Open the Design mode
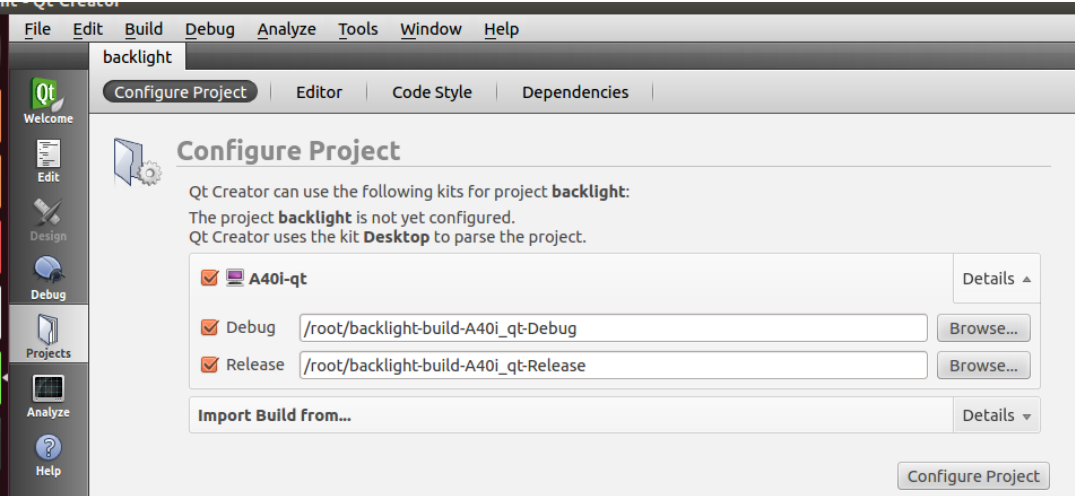1075x496 pixels. click(48, 219)
